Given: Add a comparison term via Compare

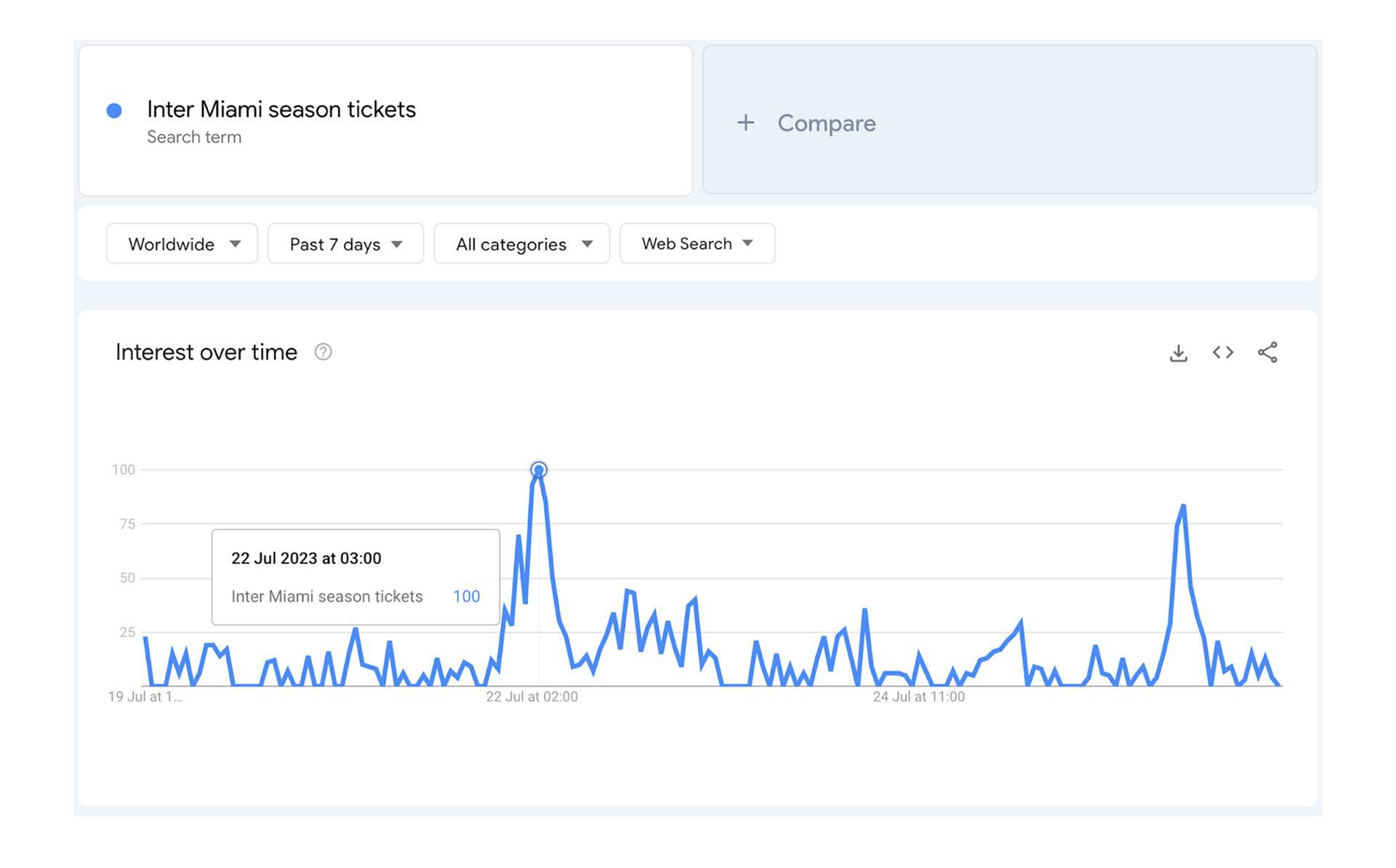Looking at the screenshot, I should click(x=826, y=123).
